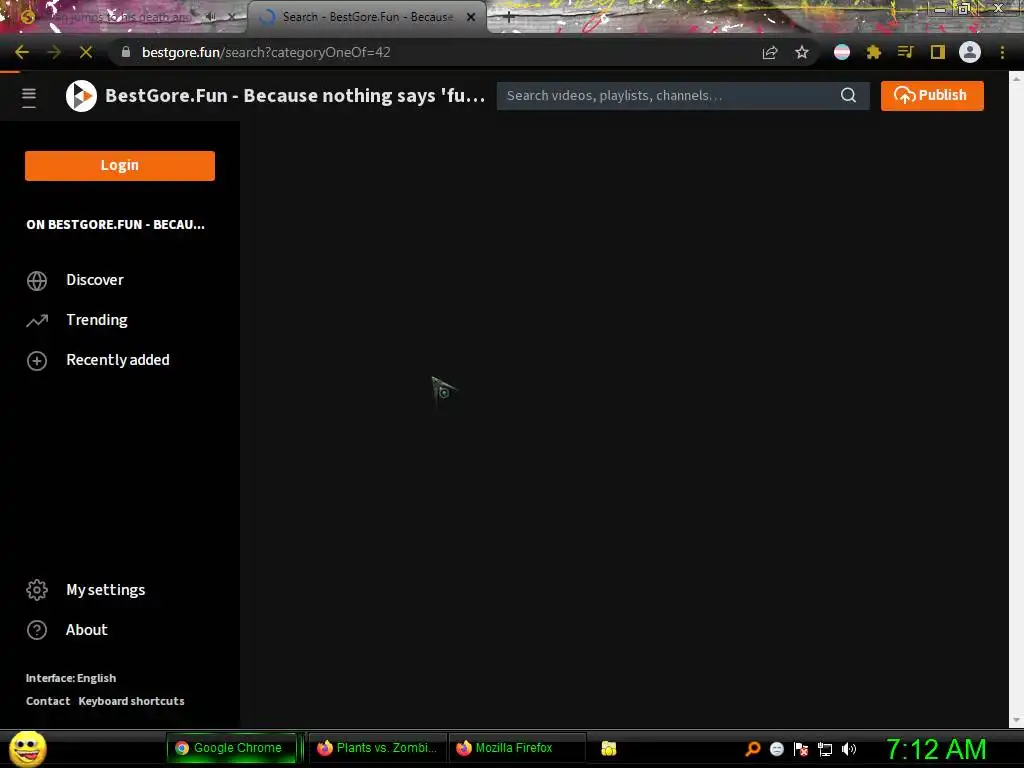Viewport: 1024px width, 768px height.
Task: Click the BestGore.Fun logo icon
Action: (x=81, y=96)
